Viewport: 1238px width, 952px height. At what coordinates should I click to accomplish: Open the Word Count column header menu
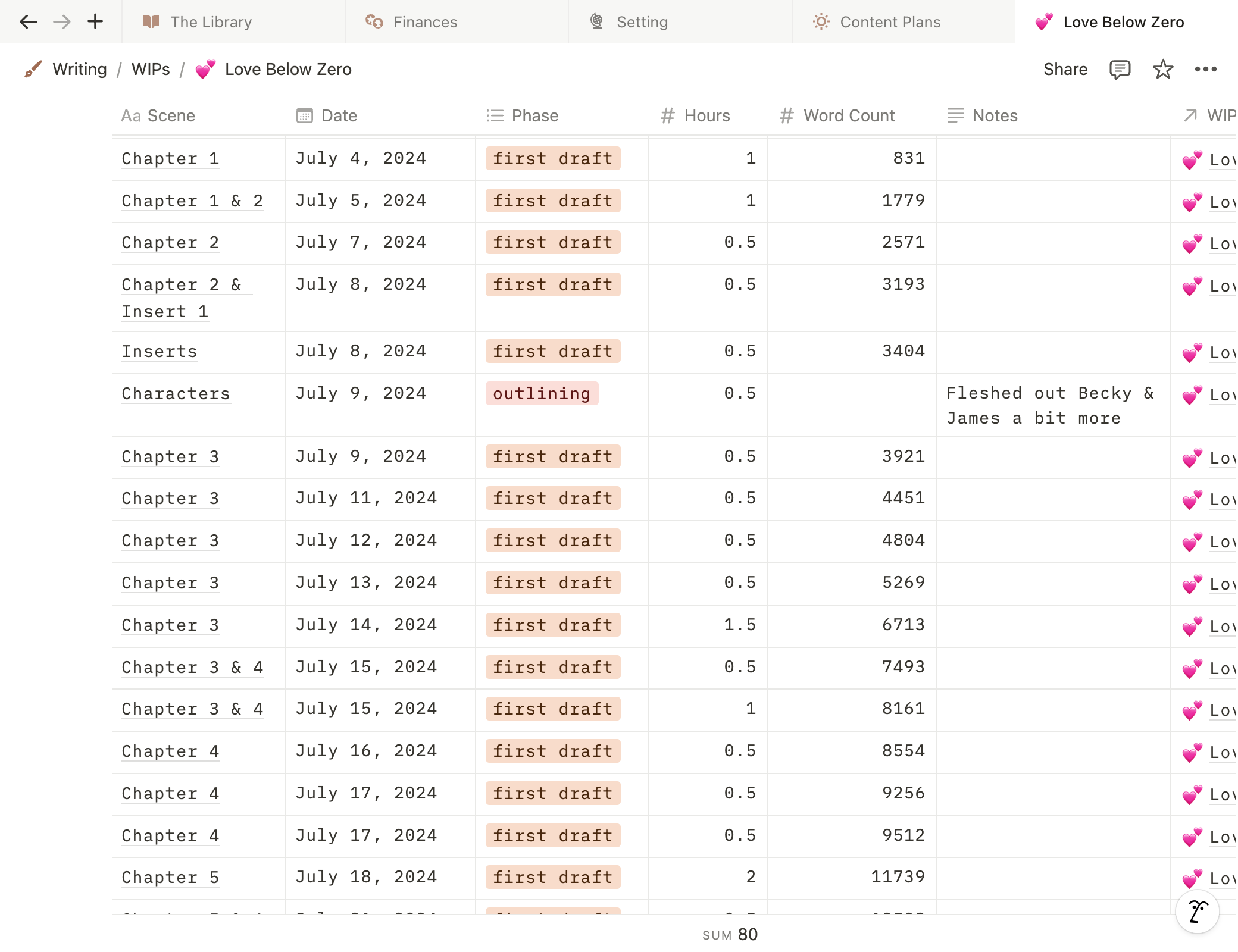tap(848, 115)
